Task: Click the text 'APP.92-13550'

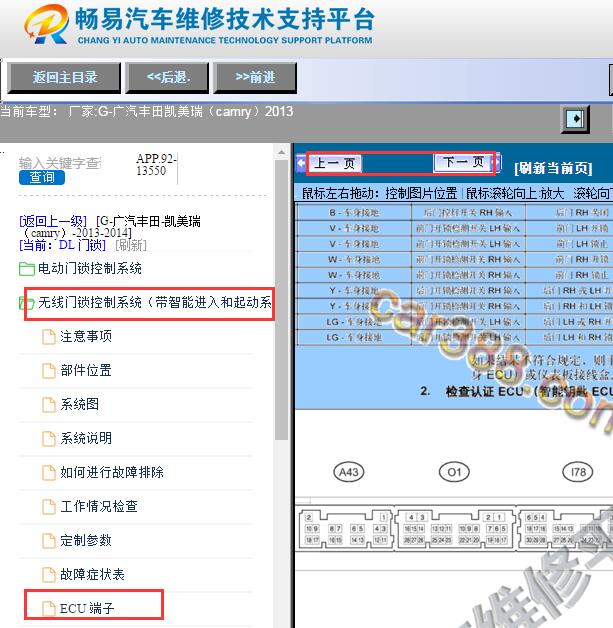Action: click(x=156, y=165)
